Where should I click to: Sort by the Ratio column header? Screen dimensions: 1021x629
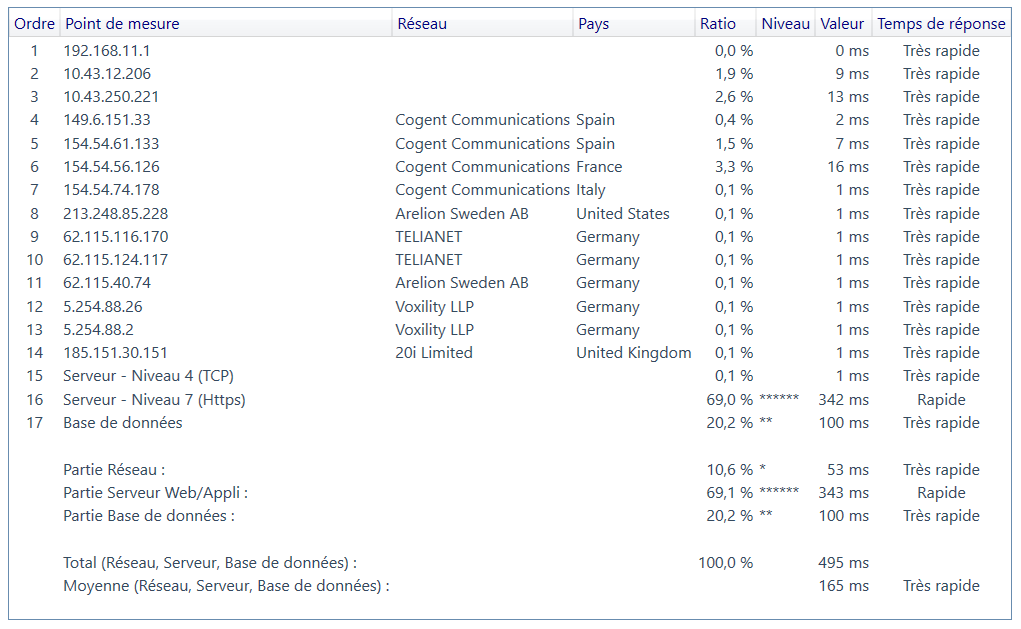(725, 24)
